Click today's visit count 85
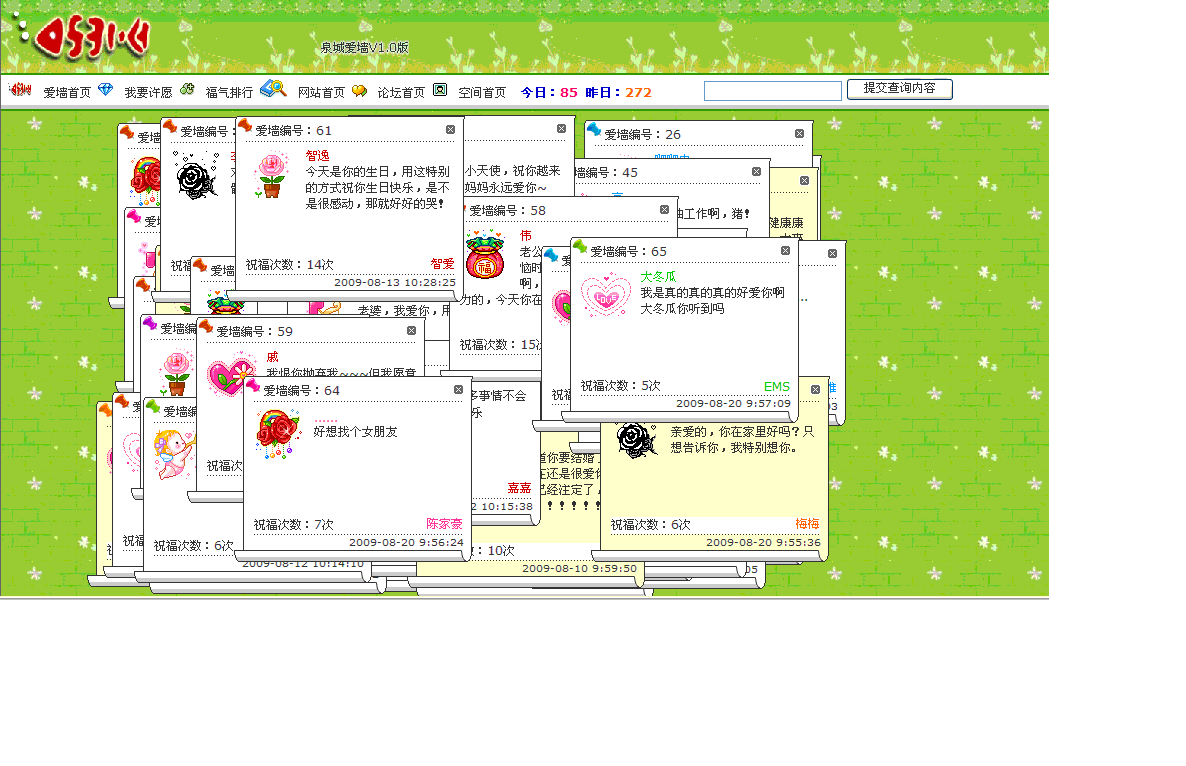The height and width of the screenshot is (766, 1186). pyautogui.click(x=569, y=92)
